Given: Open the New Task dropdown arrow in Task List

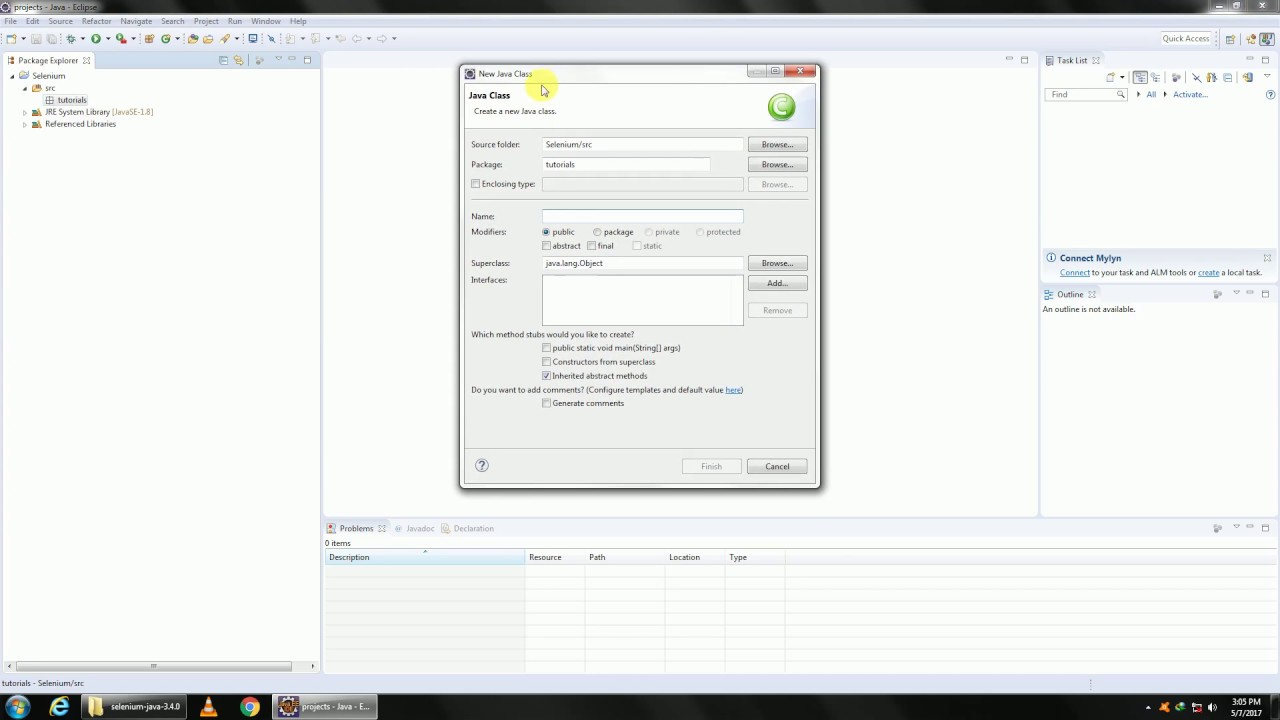Looking at the screenshot, I should 1122,77.
